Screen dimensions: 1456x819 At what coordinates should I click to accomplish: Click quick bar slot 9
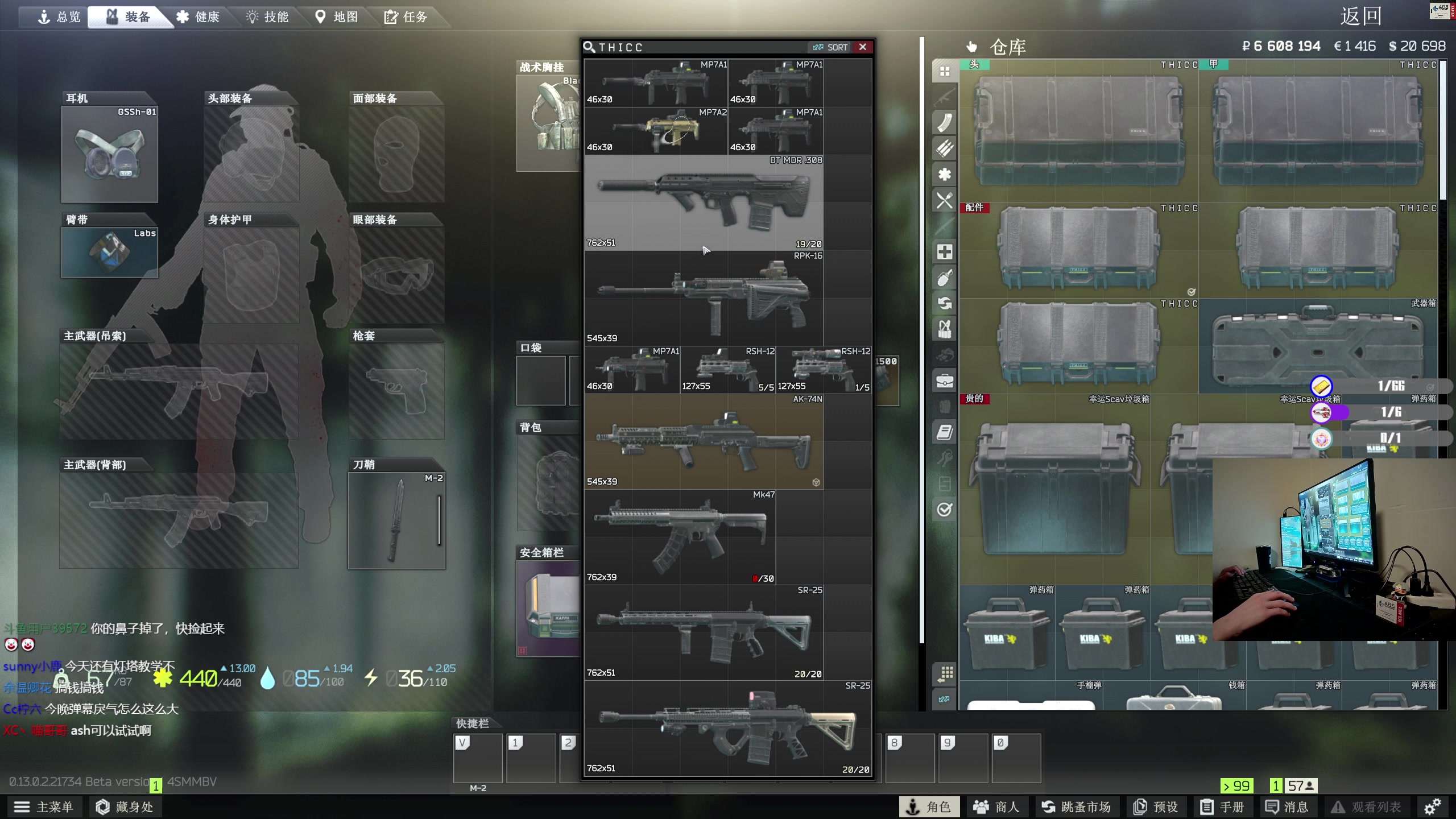(x=963, y=758)
